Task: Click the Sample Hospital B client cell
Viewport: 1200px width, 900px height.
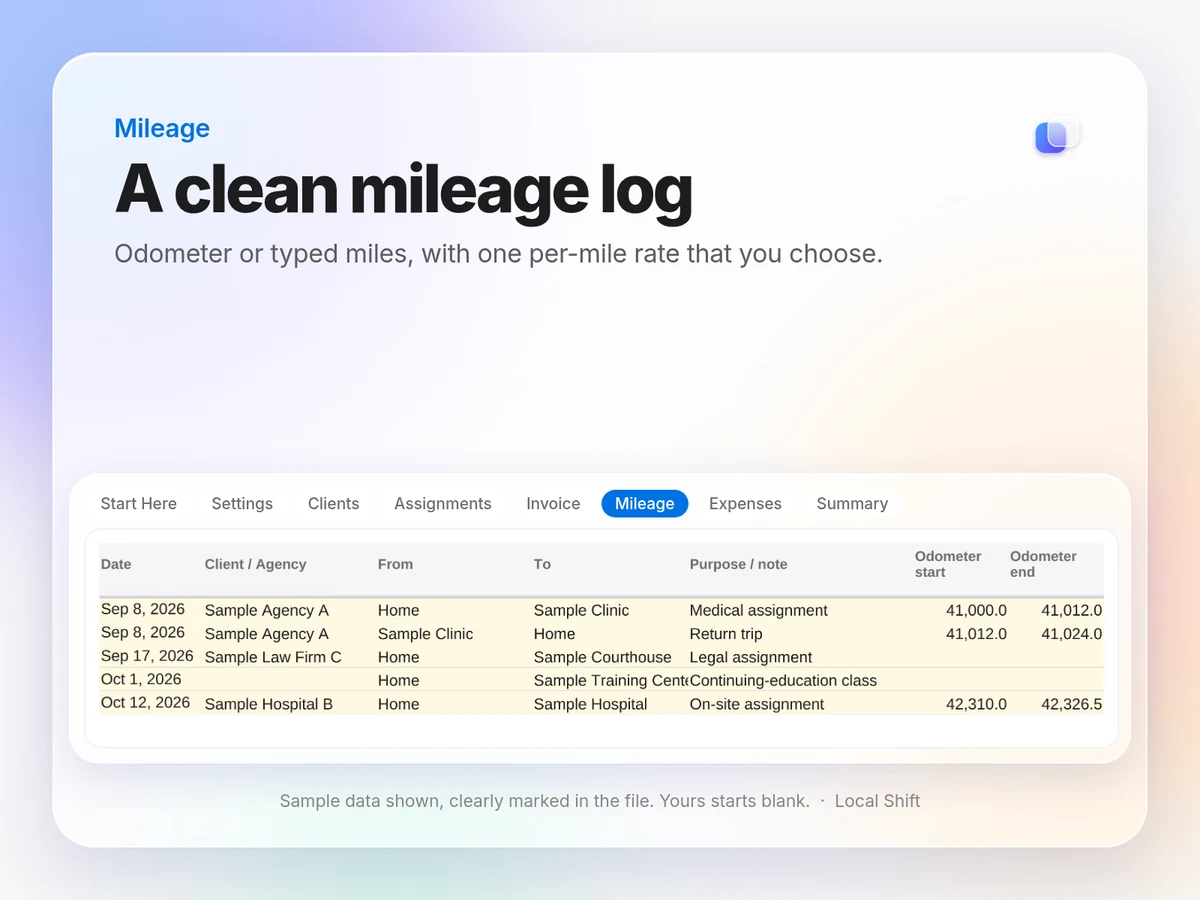Action: pos(269,704)
